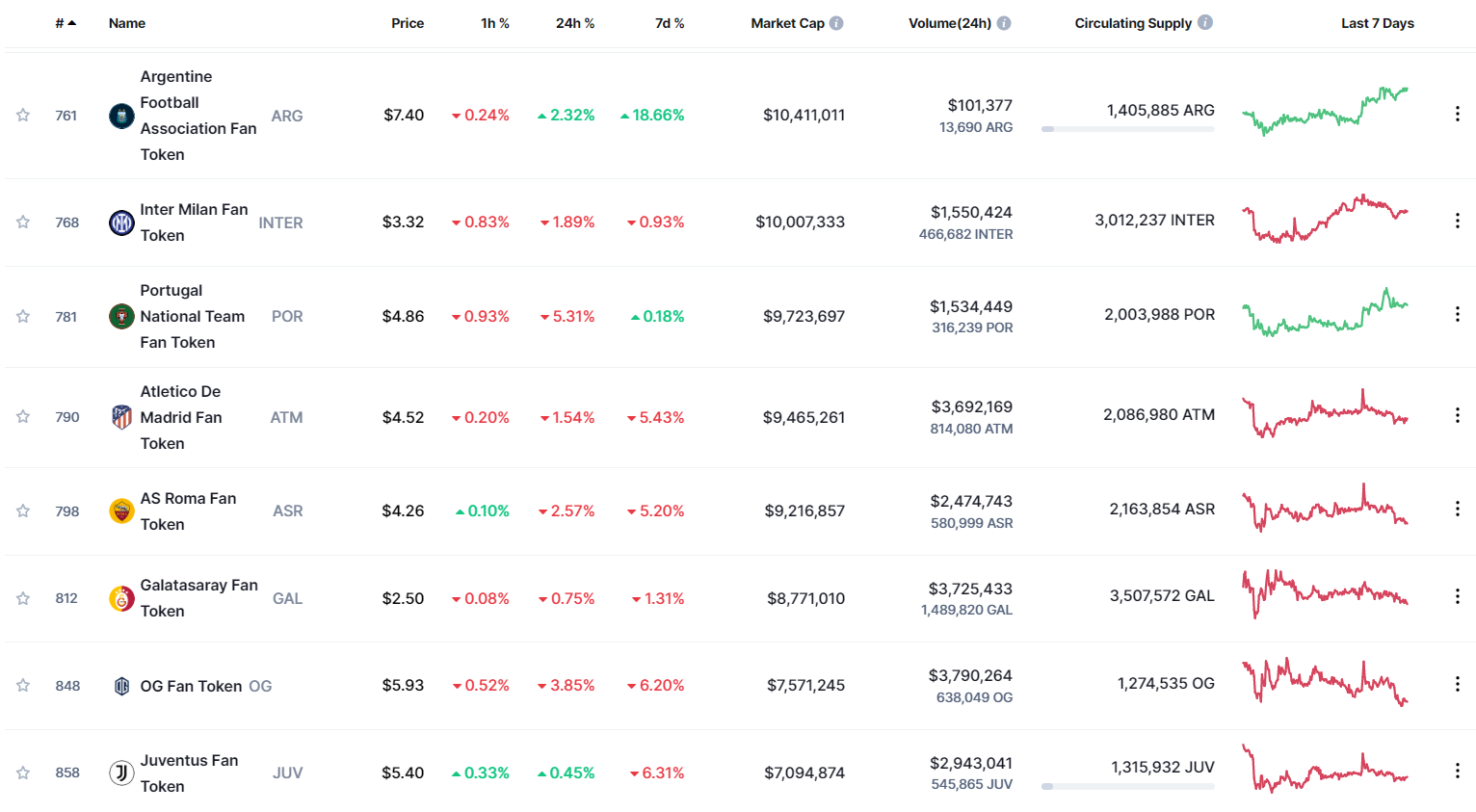Open ARG 7-day price chart

pos(1325,112)
